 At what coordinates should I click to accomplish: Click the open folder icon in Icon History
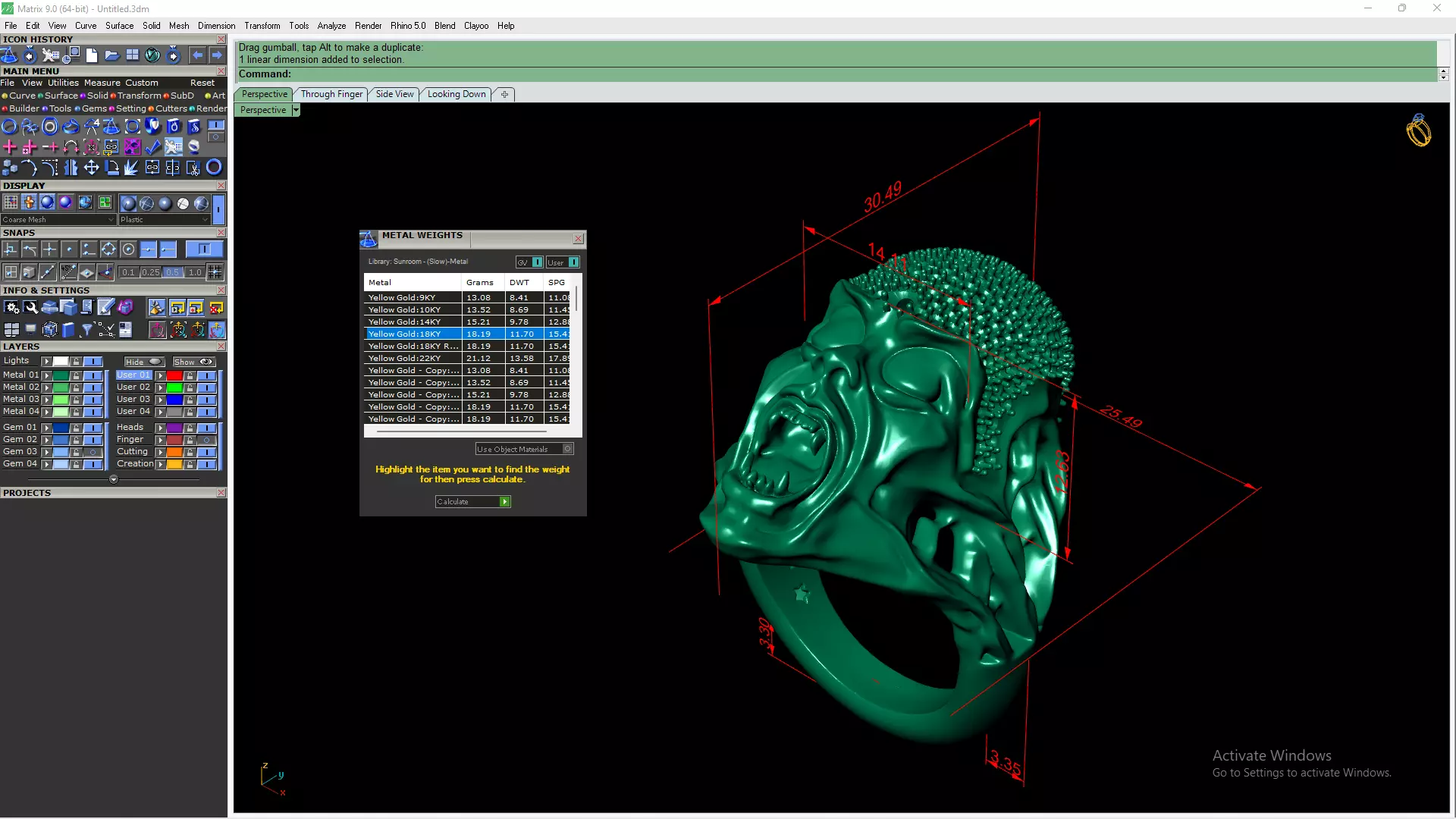111,55
